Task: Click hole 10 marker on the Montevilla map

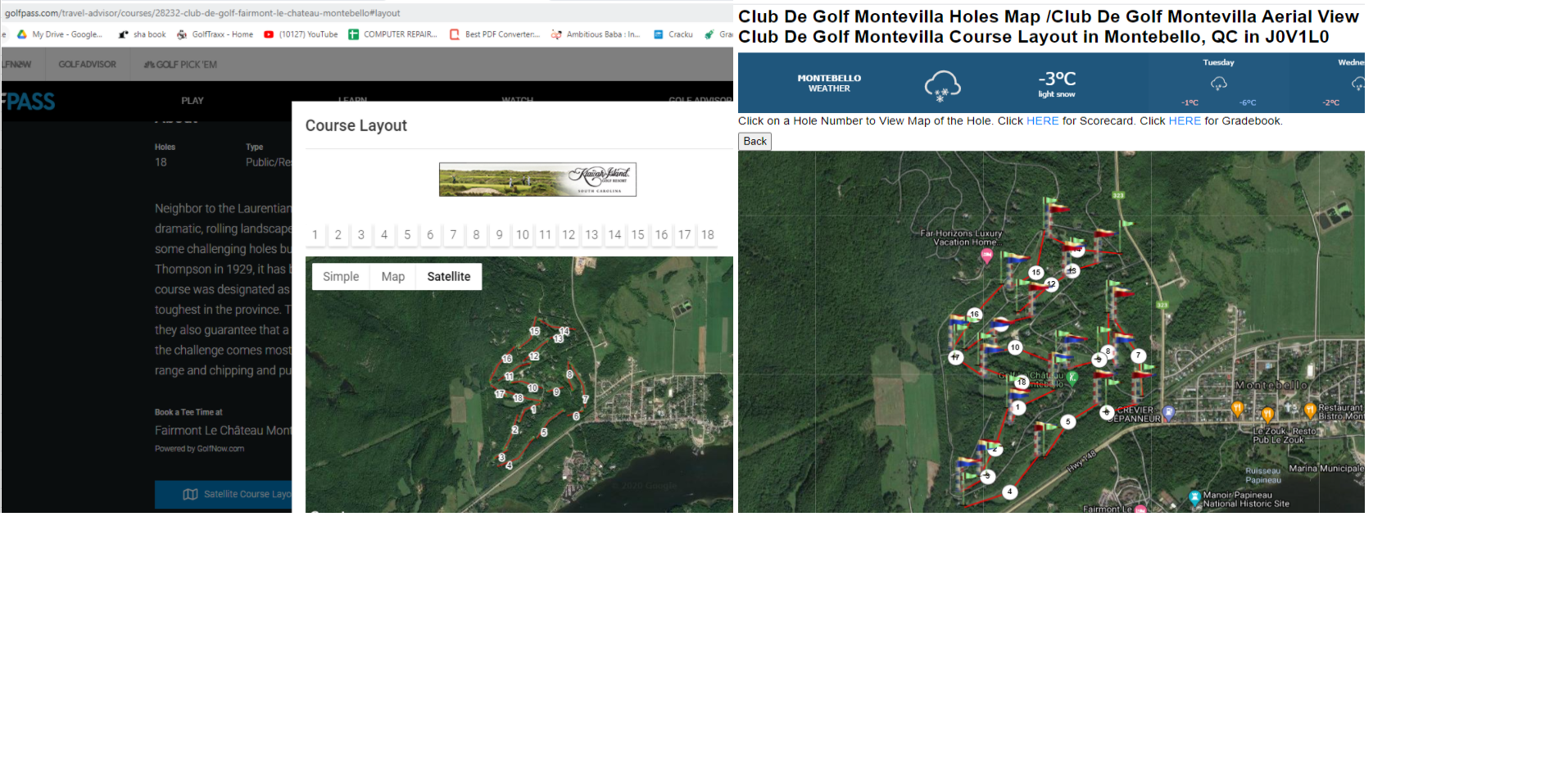Action: point(1015,347)
